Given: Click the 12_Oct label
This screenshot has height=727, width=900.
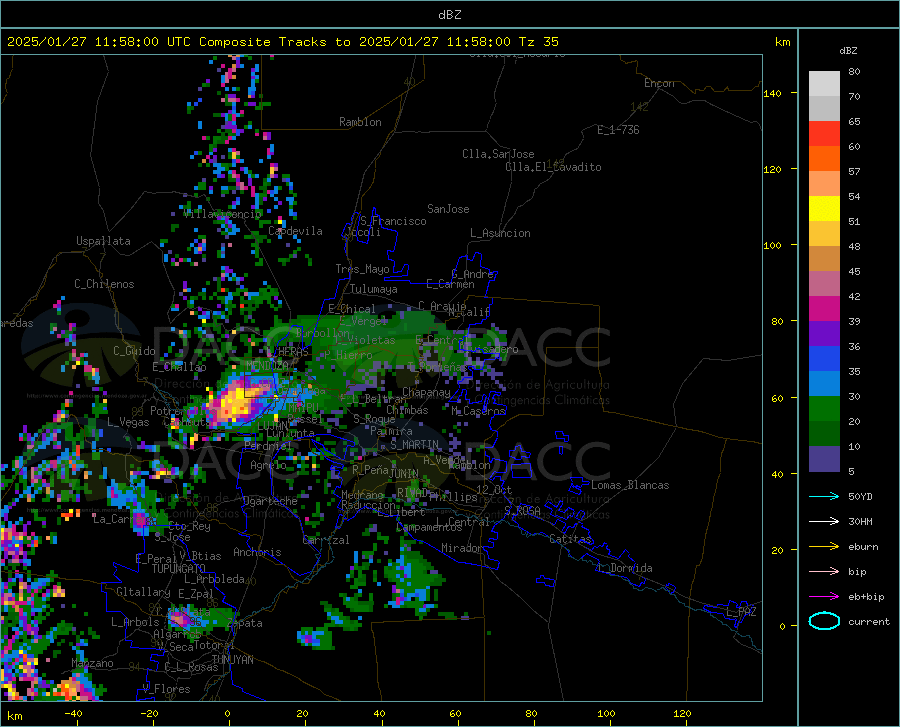Looking at the screenshot, I should pyautogui.click(x=494, y=489).
